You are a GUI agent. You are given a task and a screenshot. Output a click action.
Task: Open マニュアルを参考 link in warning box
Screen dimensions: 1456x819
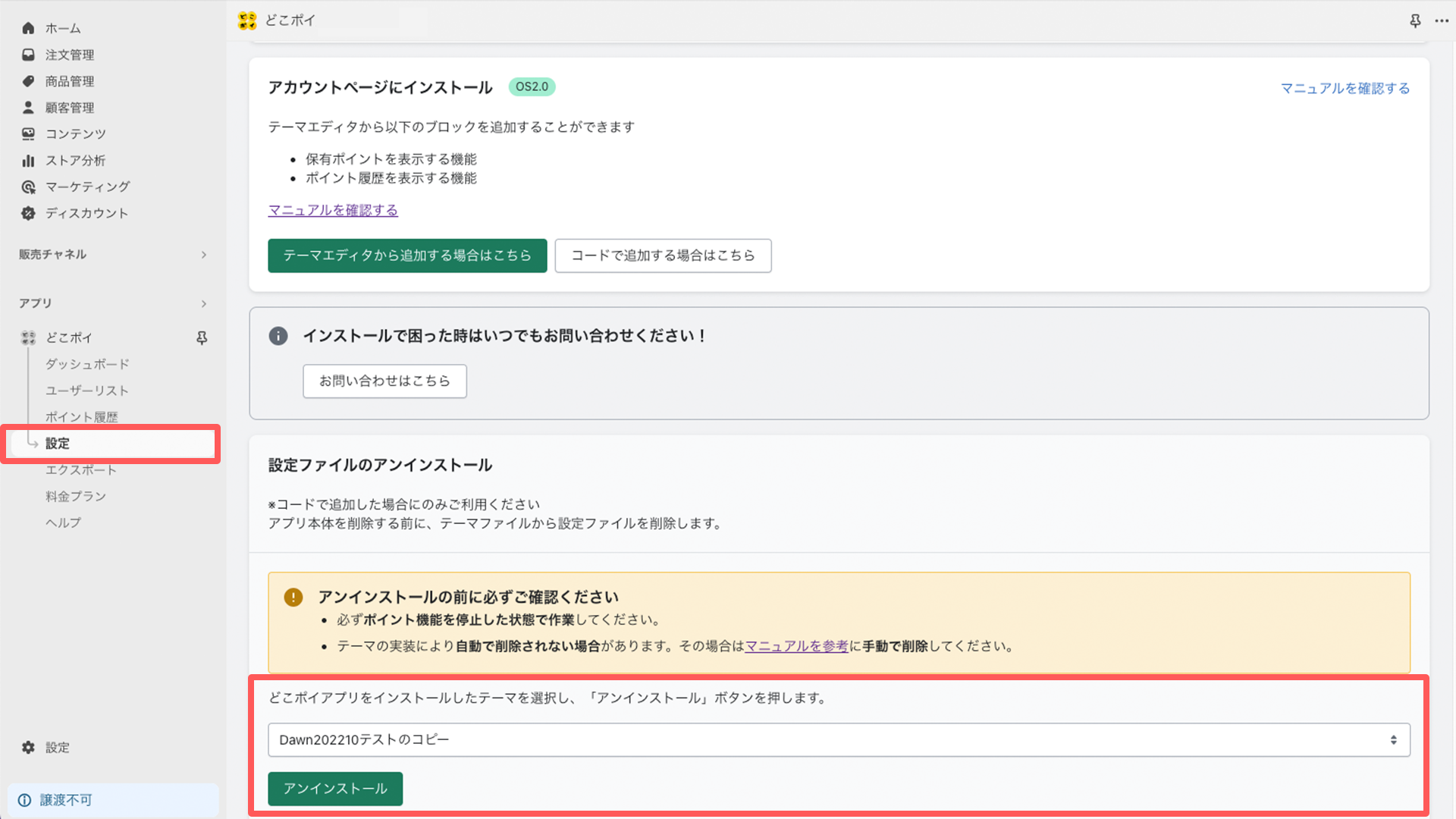796,646
